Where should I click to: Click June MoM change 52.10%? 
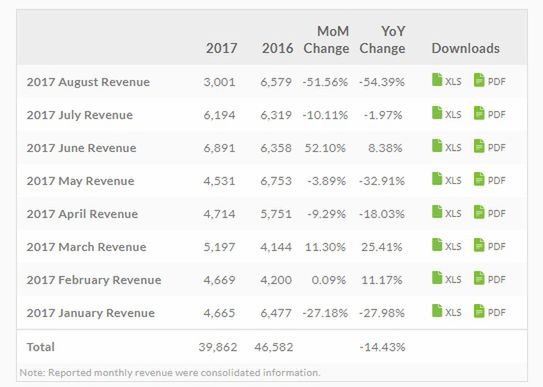click(325, 148)
